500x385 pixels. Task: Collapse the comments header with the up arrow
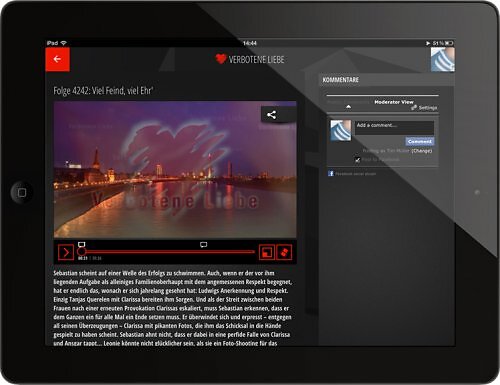click(348, 107)
